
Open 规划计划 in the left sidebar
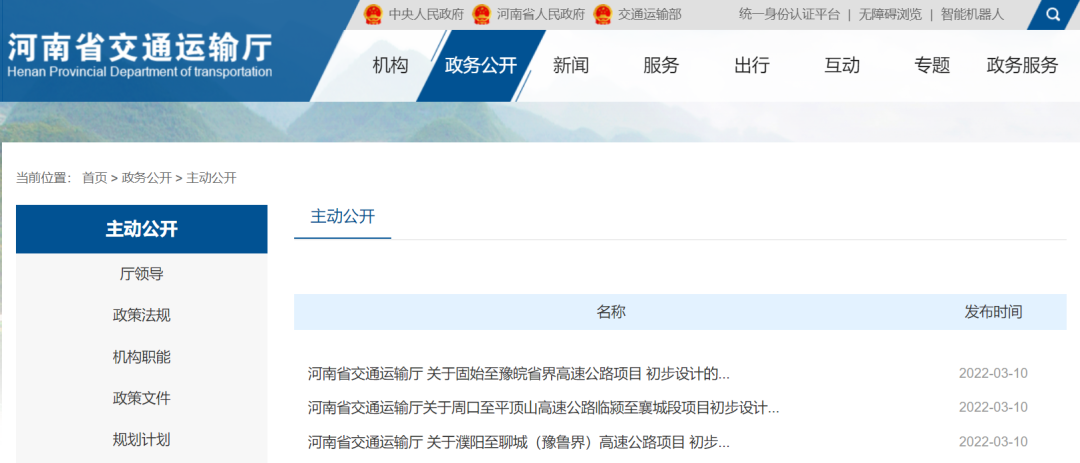coord(141,439)
